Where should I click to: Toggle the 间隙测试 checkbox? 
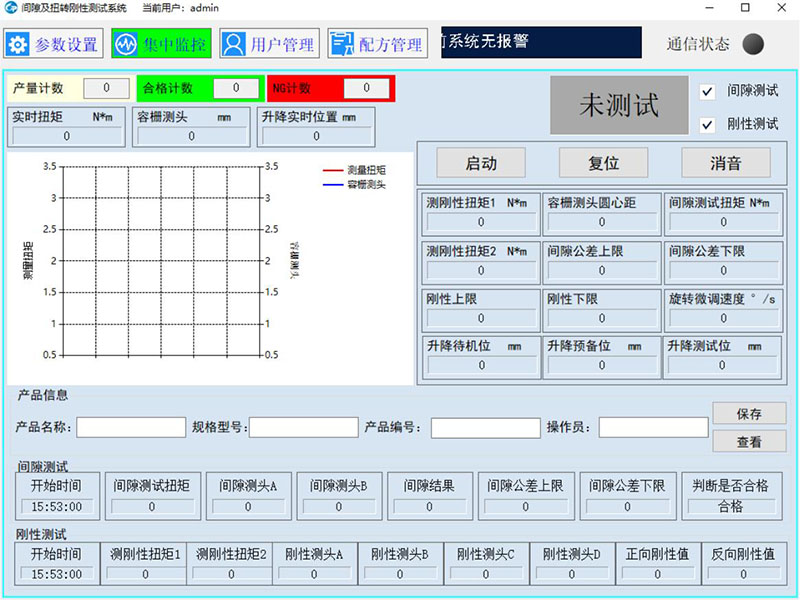tap(708, 91)
